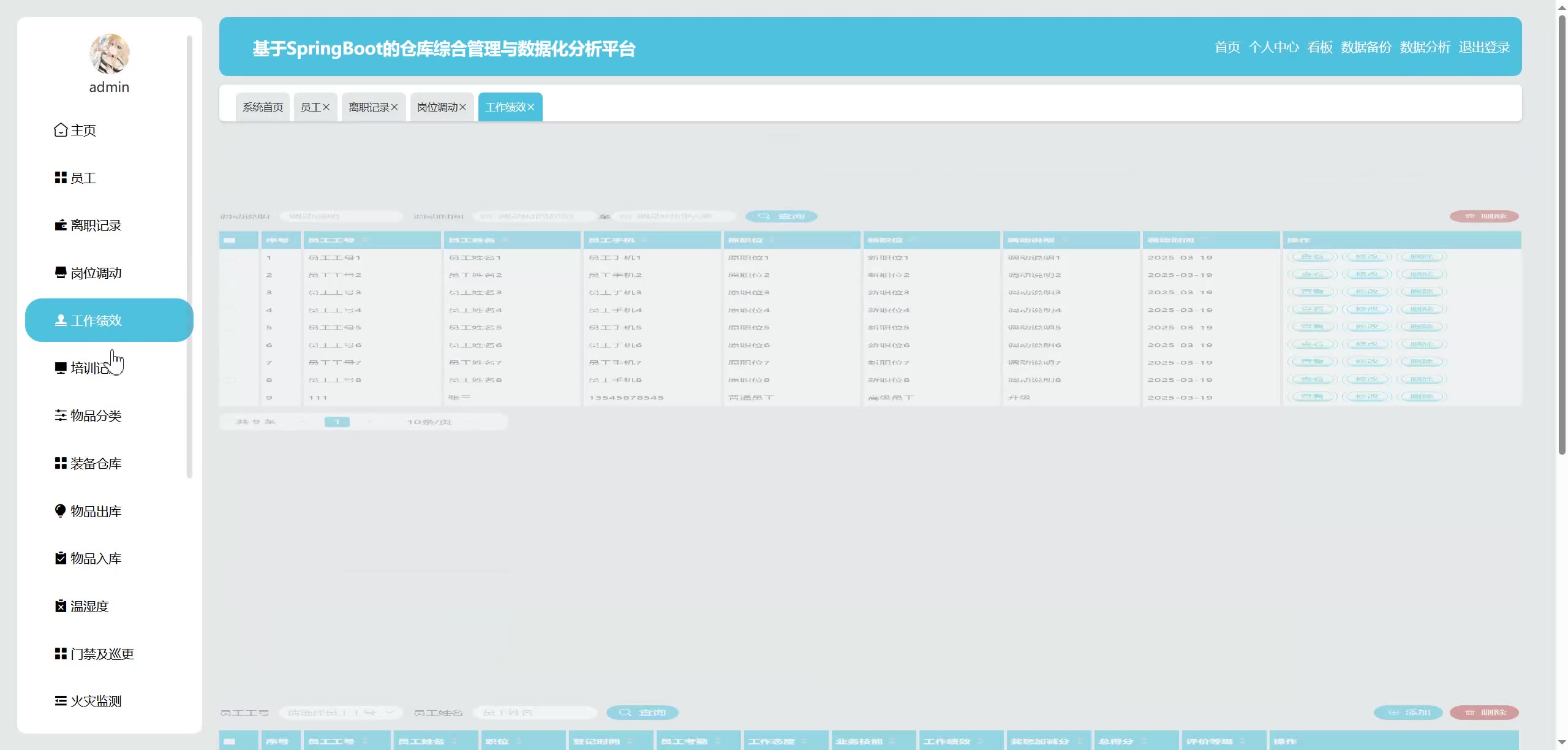Click the lightbulb icon for 物品出库
The height and width of the screenshot is (750, 1568).
[x=60, y=511]
